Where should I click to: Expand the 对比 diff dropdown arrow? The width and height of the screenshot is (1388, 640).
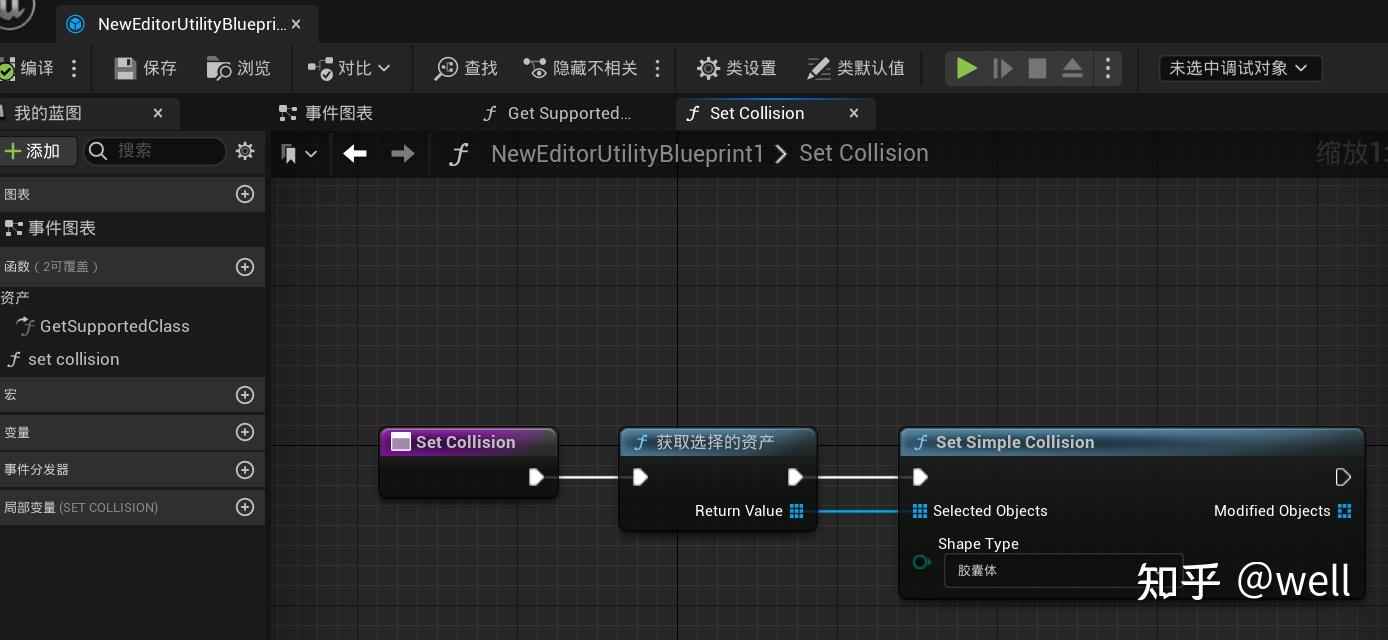click(383, 68)
